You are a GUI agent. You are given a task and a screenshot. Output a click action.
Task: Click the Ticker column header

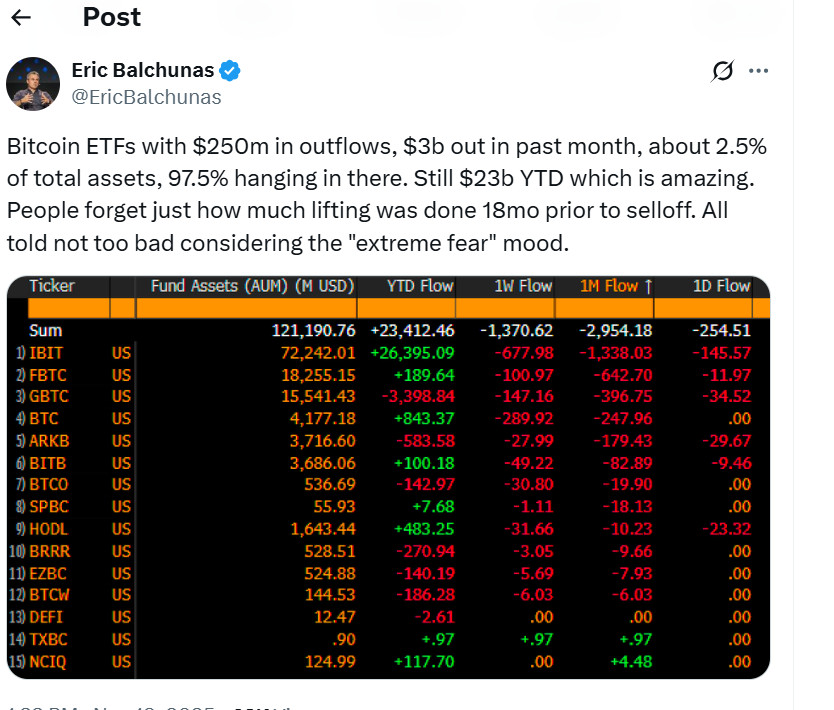(x=52, y=286)
